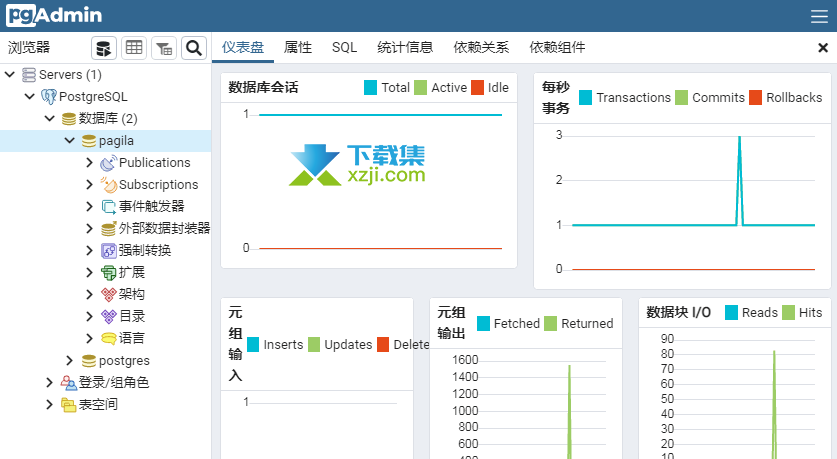
Task: Switch to the 属性 tab
Action: click(298, 48)
